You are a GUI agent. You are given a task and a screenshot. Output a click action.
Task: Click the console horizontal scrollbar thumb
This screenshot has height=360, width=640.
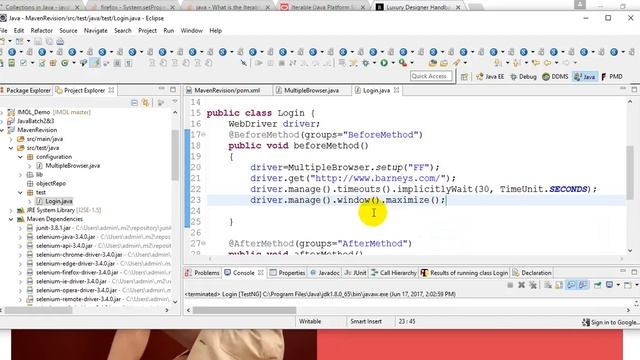click(244, 310)
